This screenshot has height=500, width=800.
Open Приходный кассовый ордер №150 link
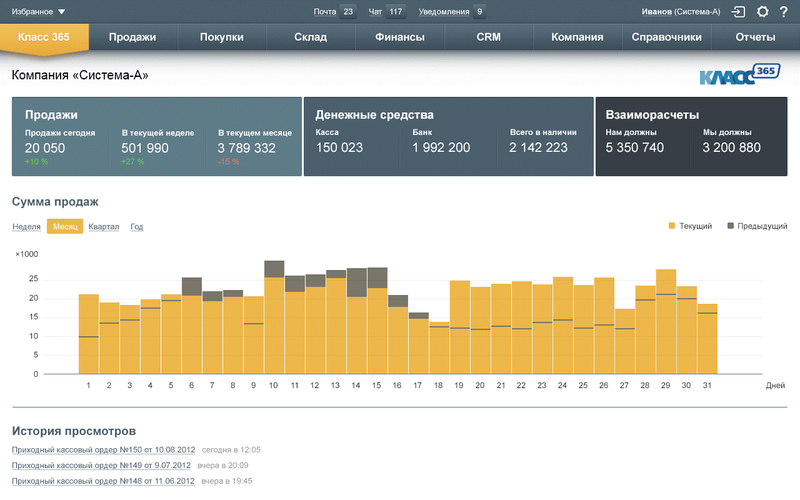(x=103, y=450)
